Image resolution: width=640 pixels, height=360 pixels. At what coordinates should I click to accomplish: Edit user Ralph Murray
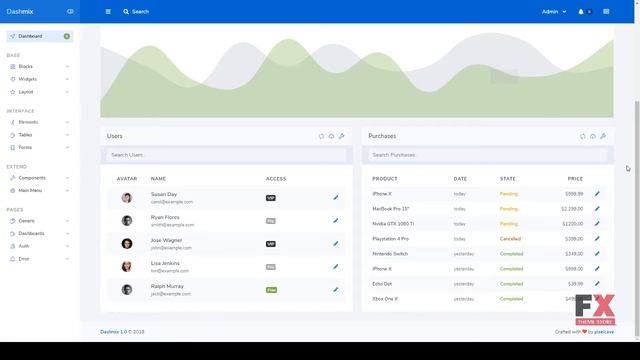pyautogui.click(x=336, y=290)
